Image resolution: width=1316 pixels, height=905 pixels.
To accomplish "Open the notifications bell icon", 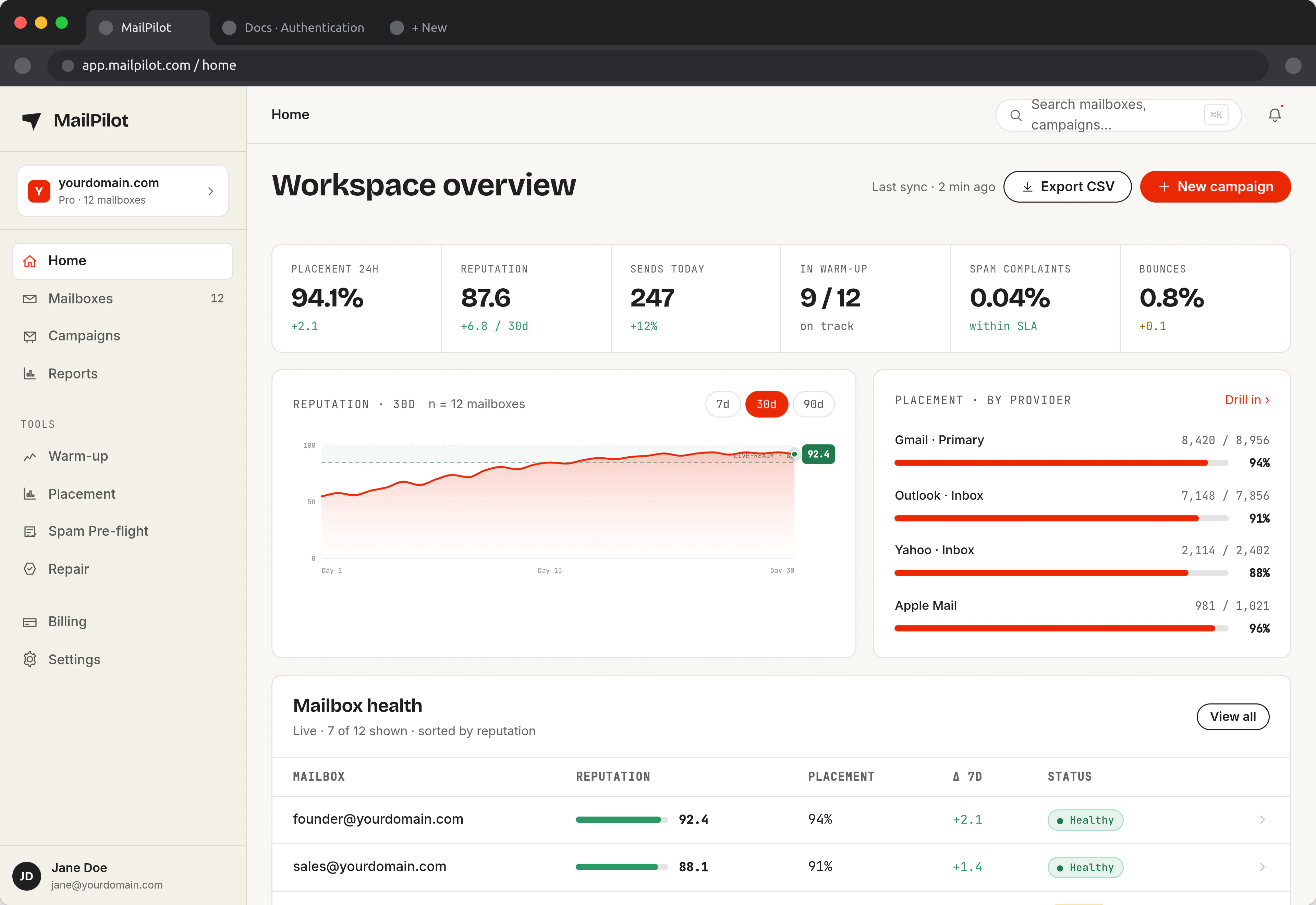I will click(1275, 115).
